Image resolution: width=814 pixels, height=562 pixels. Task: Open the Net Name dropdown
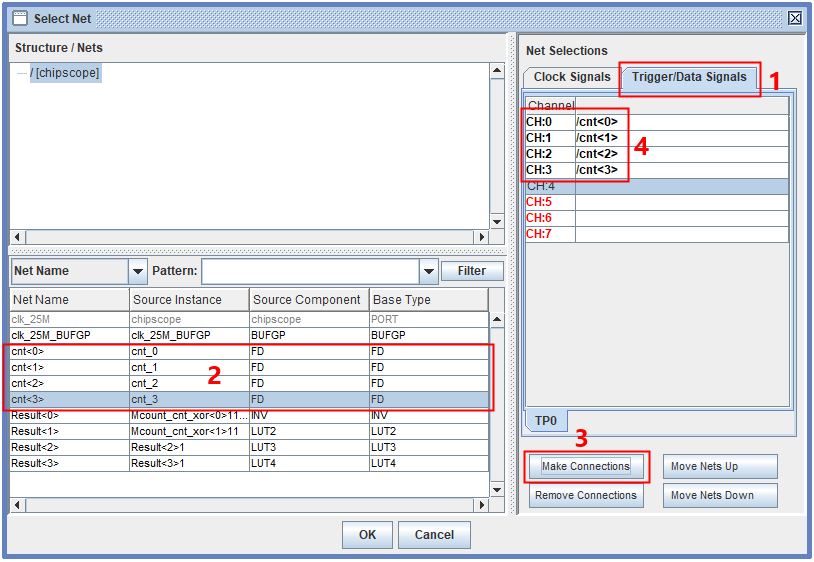point(137,271)
